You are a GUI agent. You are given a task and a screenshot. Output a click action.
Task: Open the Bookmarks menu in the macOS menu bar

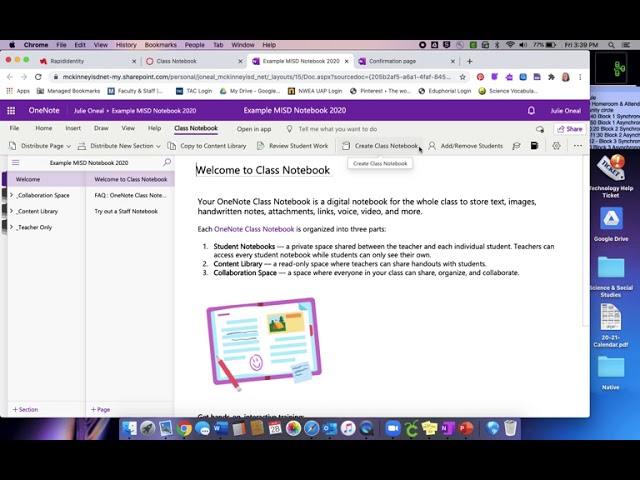pyautogui.click(x=160, y=45)
